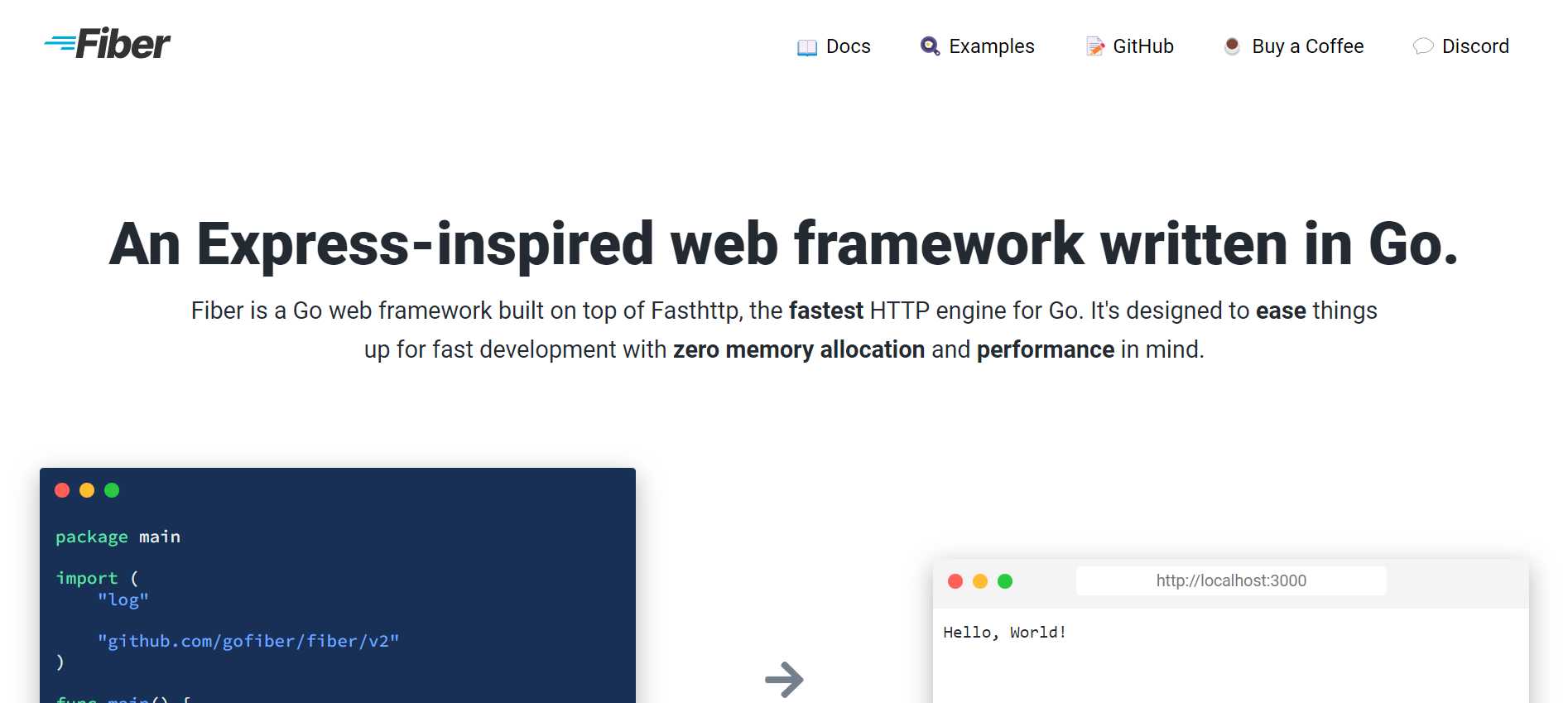Open the Examples page
Image resolution: width=1568 pixels, height=703 pixels.
992,46
